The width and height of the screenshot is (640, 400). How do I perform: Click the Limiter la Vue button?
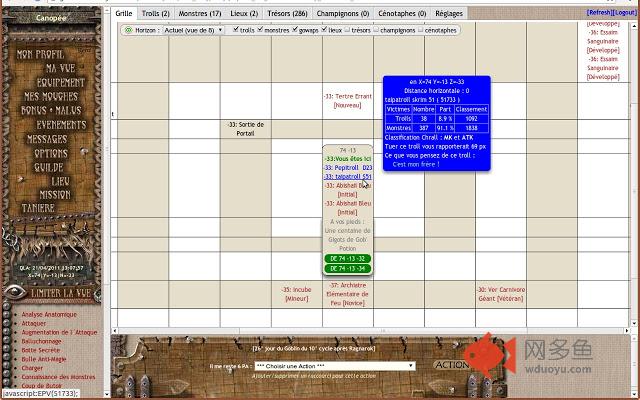[61, 293]
